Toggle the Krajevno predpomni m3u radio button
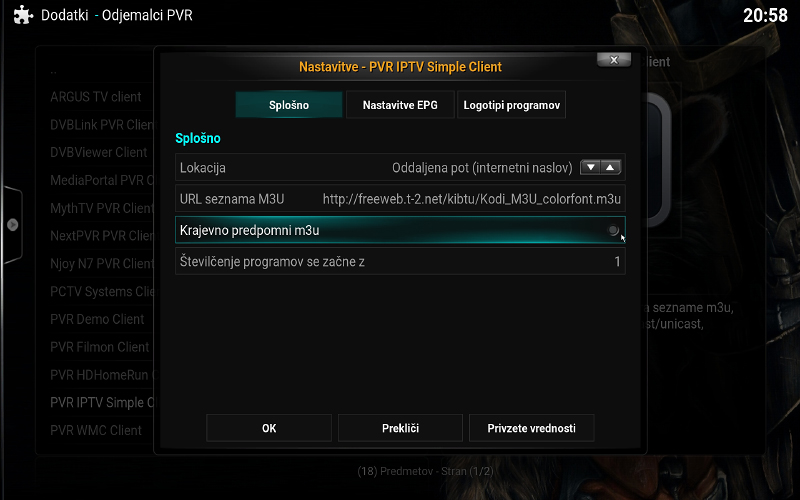800x500 pixels. (613, 230)
